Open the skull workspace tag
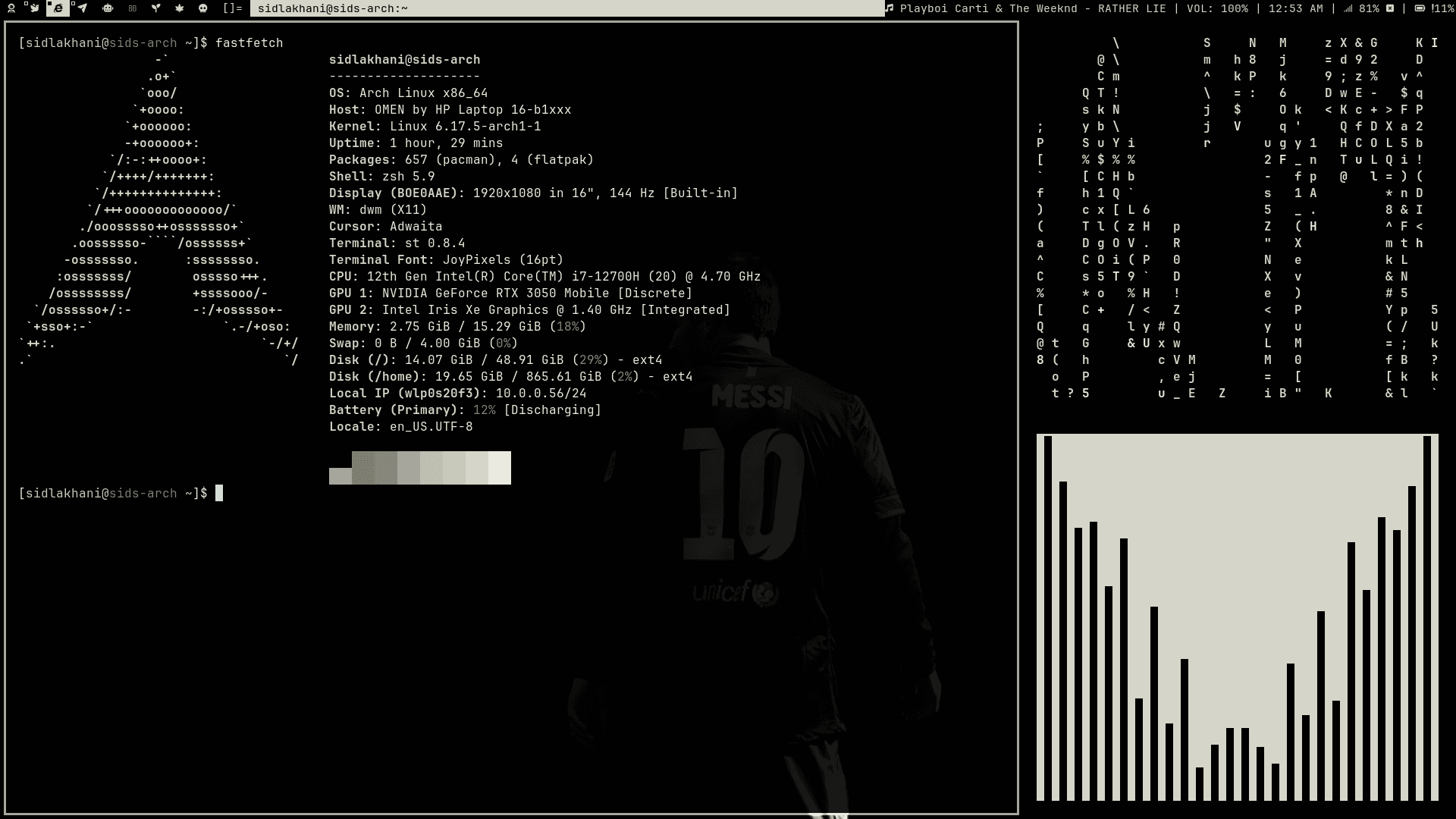Screen dimensions: 1456x819 (x=202, y=8)
